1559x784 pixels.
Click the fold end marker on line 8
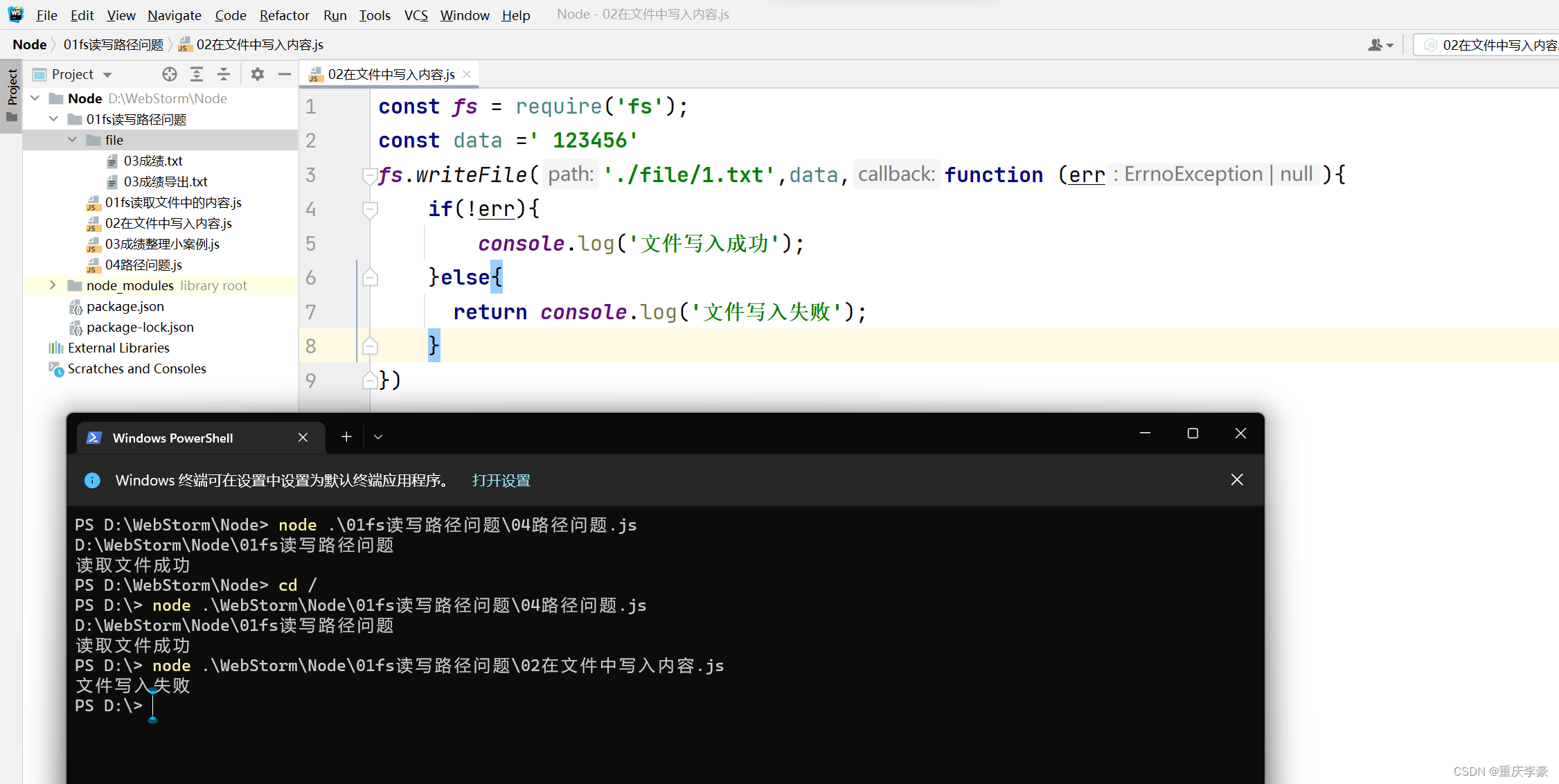(370, 346)
